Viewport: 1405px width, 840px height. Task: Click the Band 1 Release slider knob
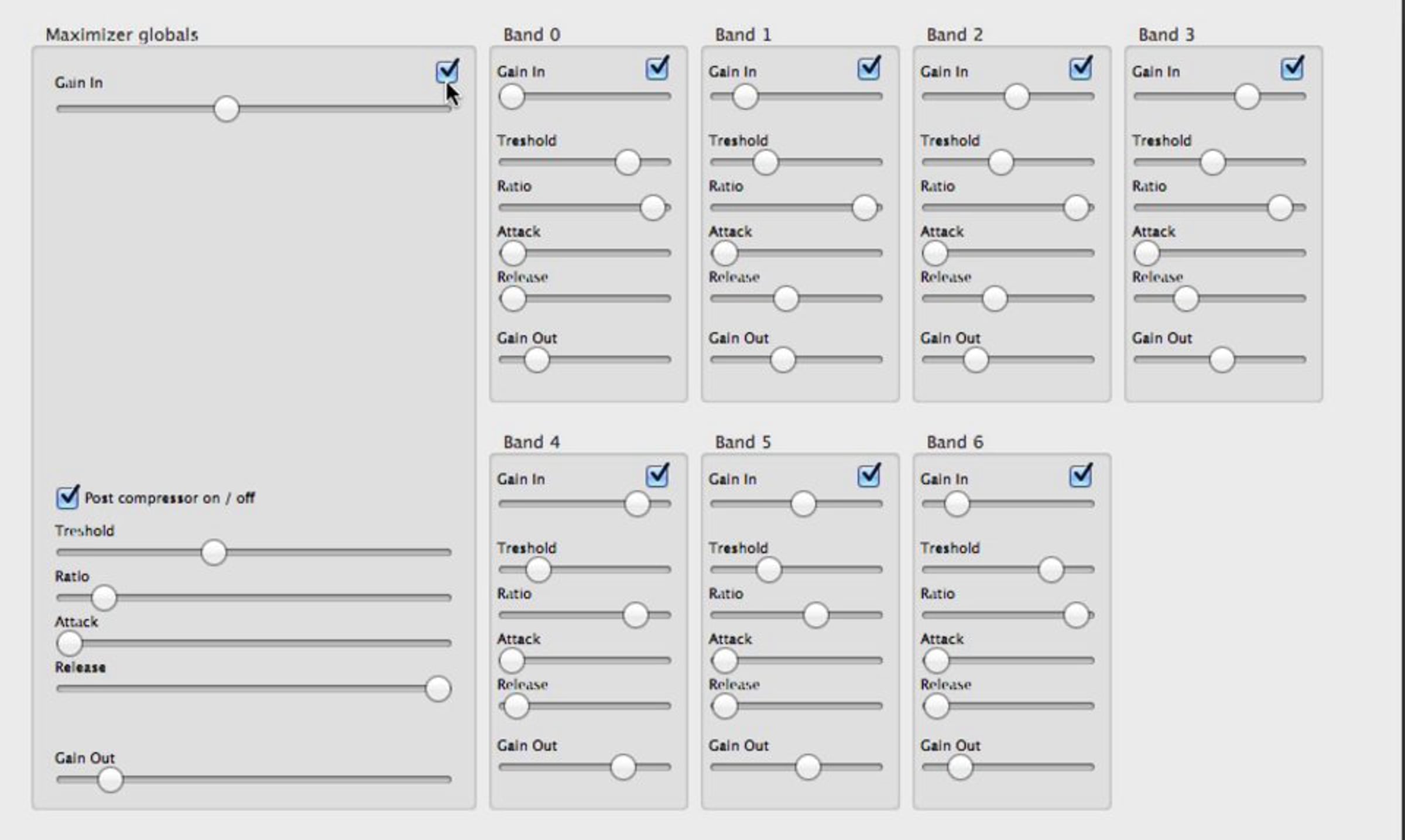point(786,299)
